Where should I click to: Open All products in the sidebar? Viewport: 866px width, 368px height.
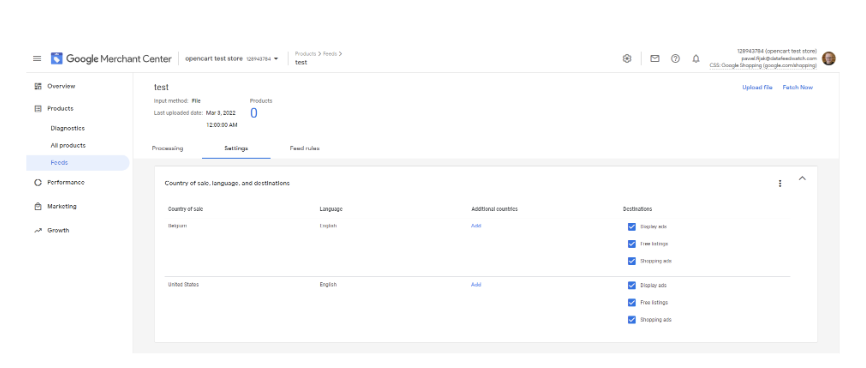pos(68,146)
